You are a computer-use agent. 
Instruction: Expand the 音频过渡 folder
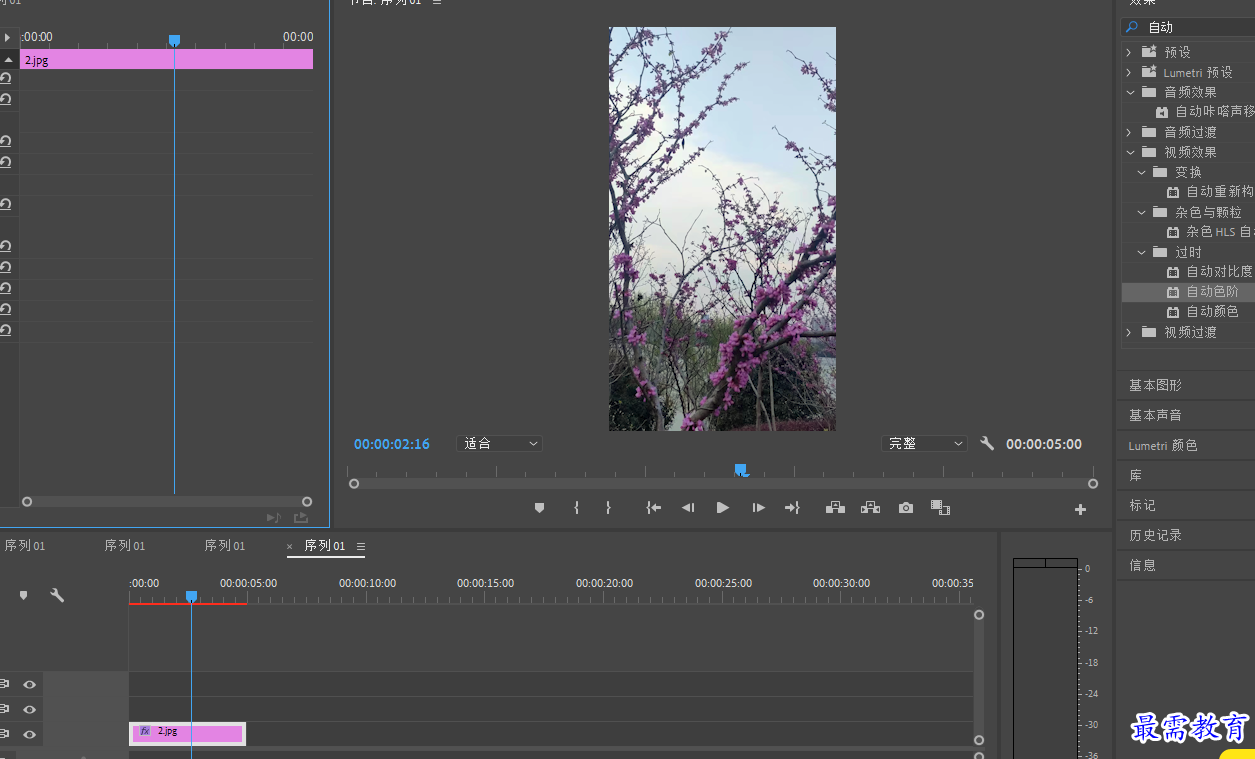tap(1129, 132)
